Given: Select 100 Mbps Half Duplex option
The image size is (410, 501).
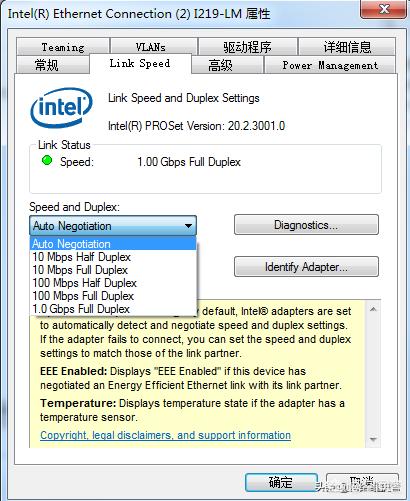Looking at the screenshot, I should pyautogui.click(x=113, y=283).
